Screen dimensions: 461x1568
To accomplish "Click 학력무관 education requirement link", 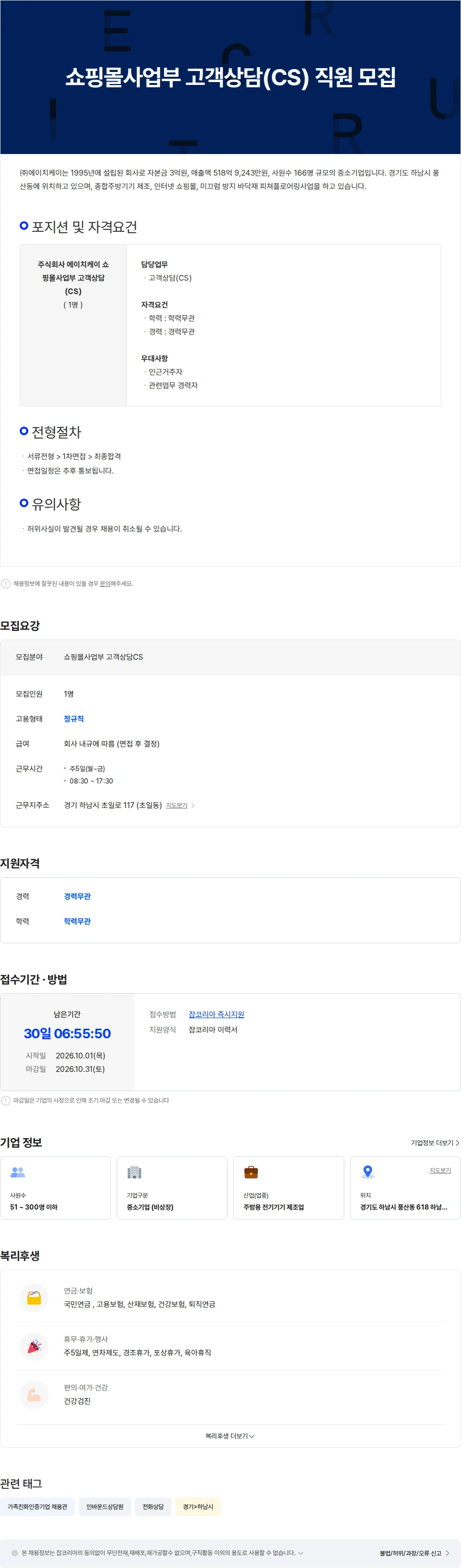I will 77,921.
